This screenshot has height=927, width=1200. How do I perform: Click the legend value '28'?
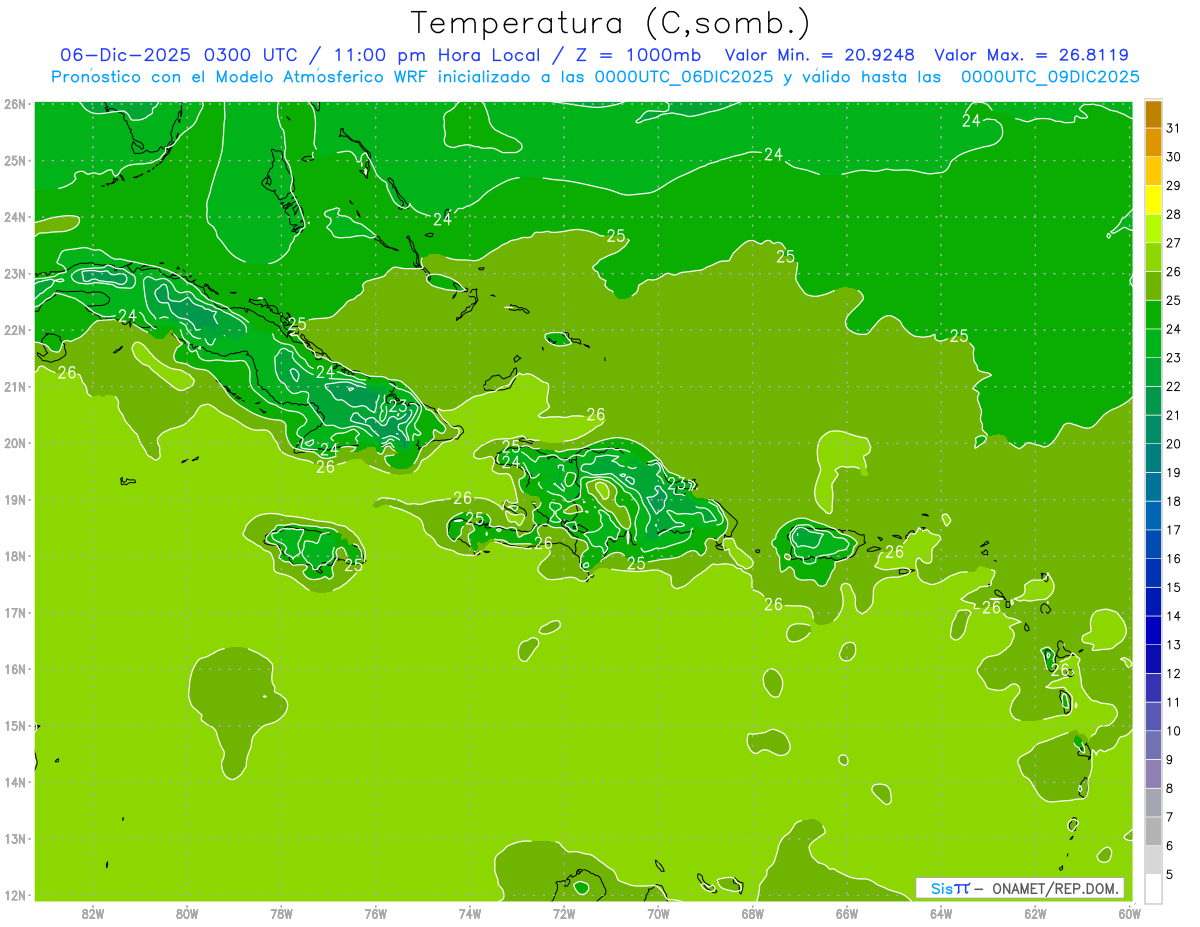tap(1173, 214)
